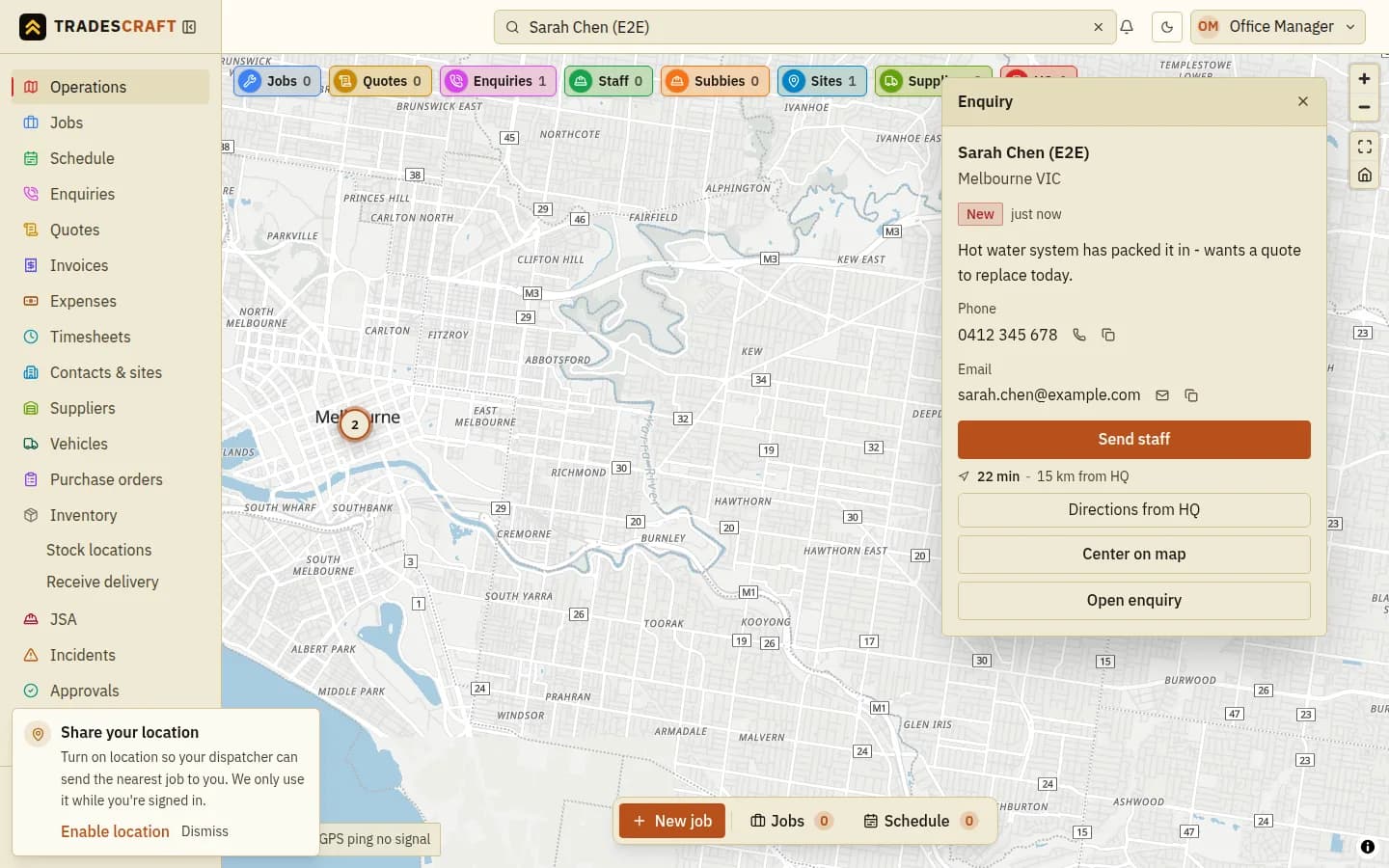Viewport: 1389px width, 868px height.
Task: Toggle Sites map filter chip
Action: coord(822,81)
